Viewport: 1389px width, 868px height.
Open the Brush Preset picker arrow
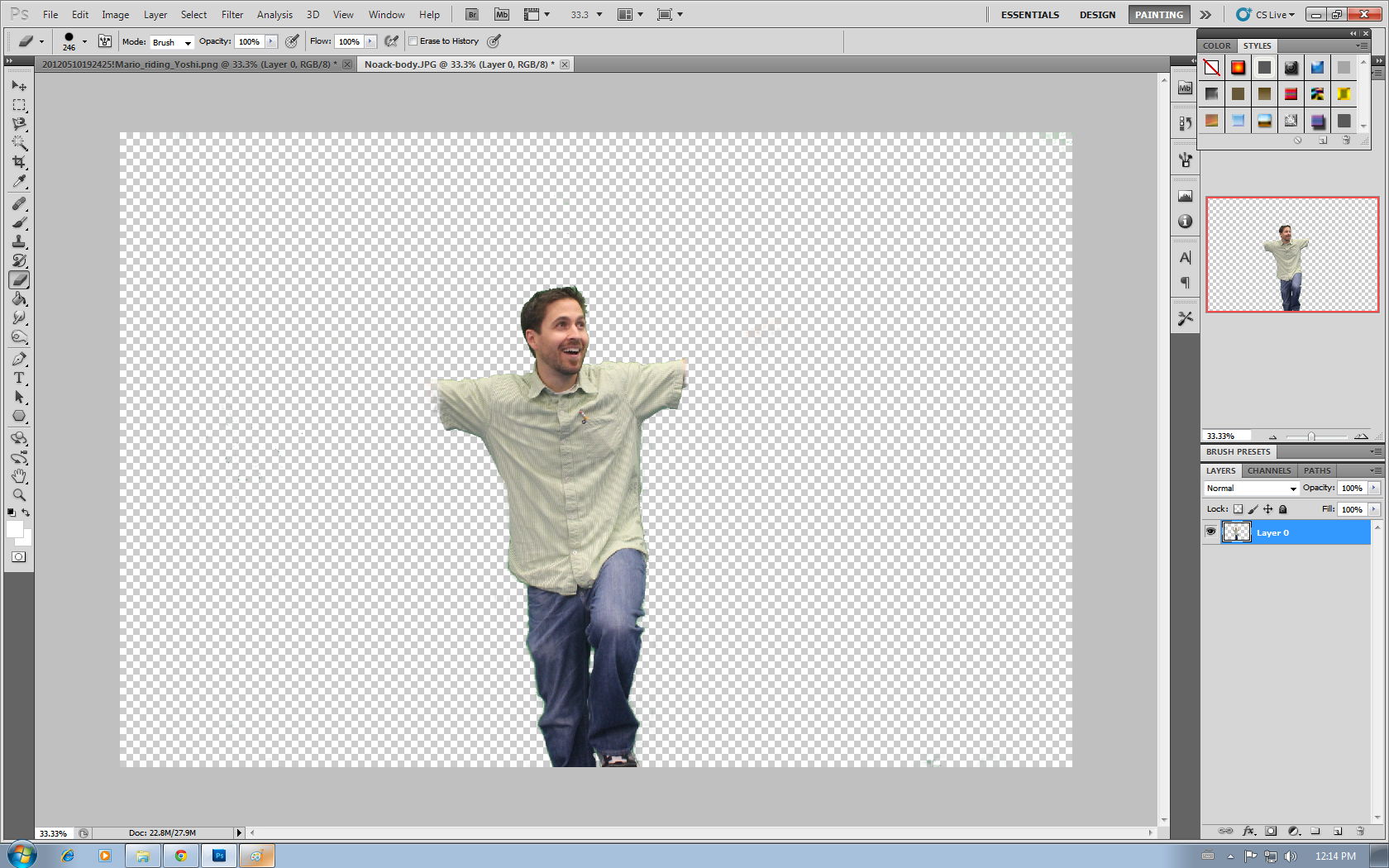pos(84,41)
